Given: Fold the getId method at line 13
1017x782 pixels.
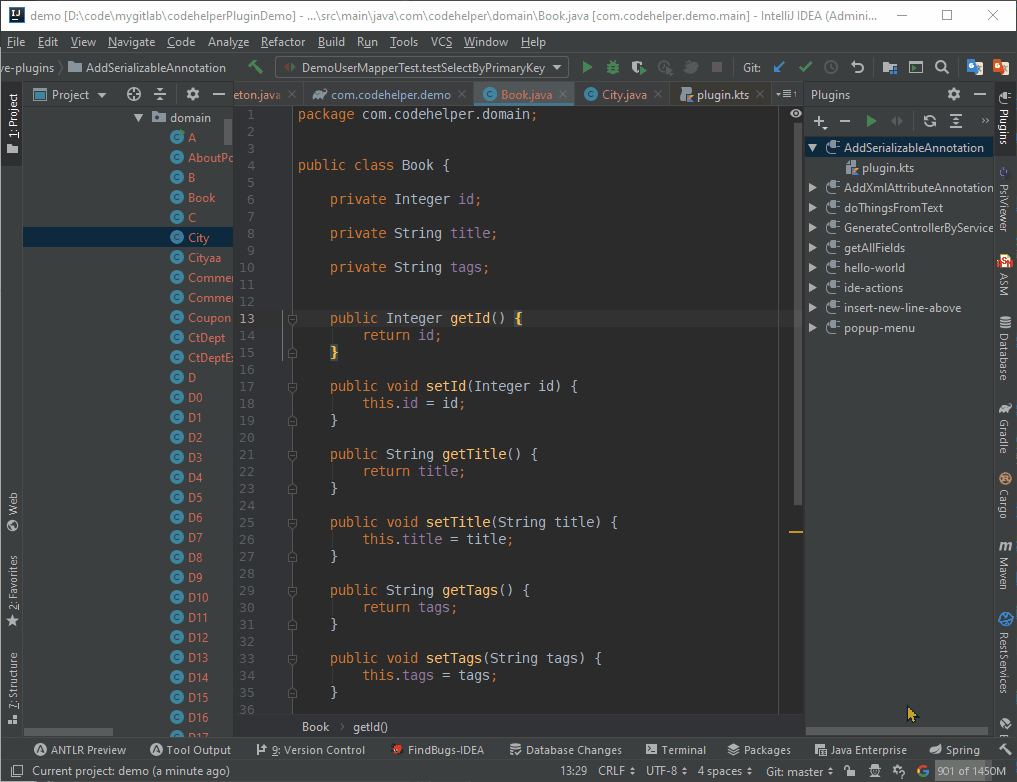Looking at the screenshot, I should 293,319.
